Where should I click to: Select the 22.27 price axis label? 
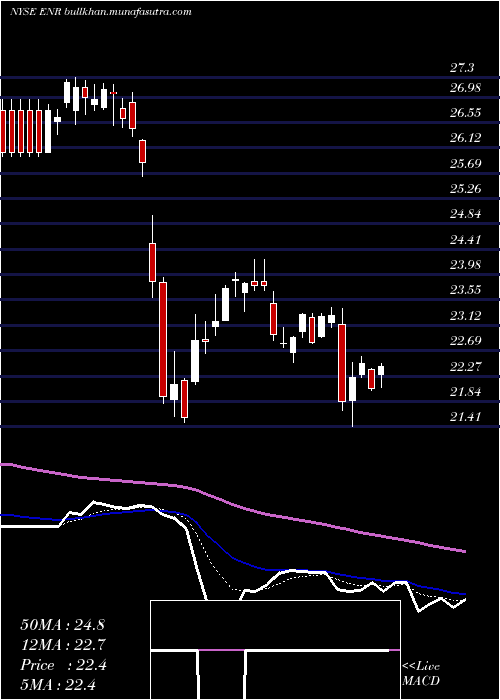click(x=465, y=367)
